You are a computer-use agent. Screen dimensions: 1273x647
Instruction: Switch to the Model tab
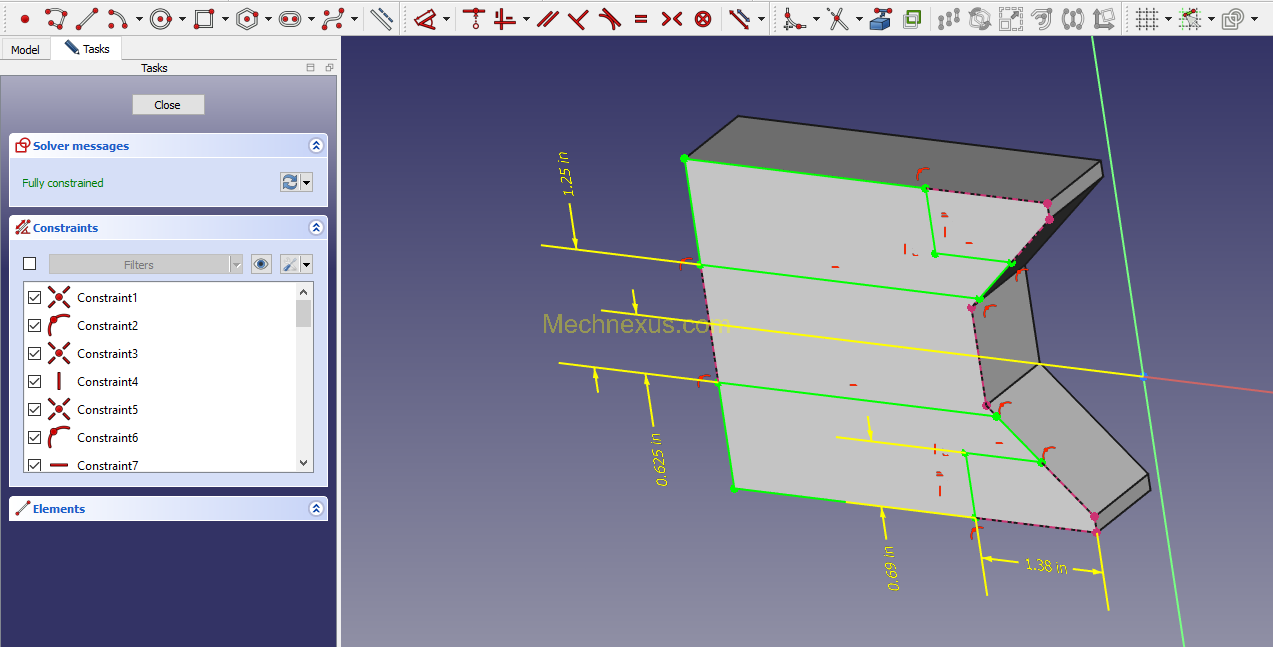pyautogui.click(x=25, y=49)
